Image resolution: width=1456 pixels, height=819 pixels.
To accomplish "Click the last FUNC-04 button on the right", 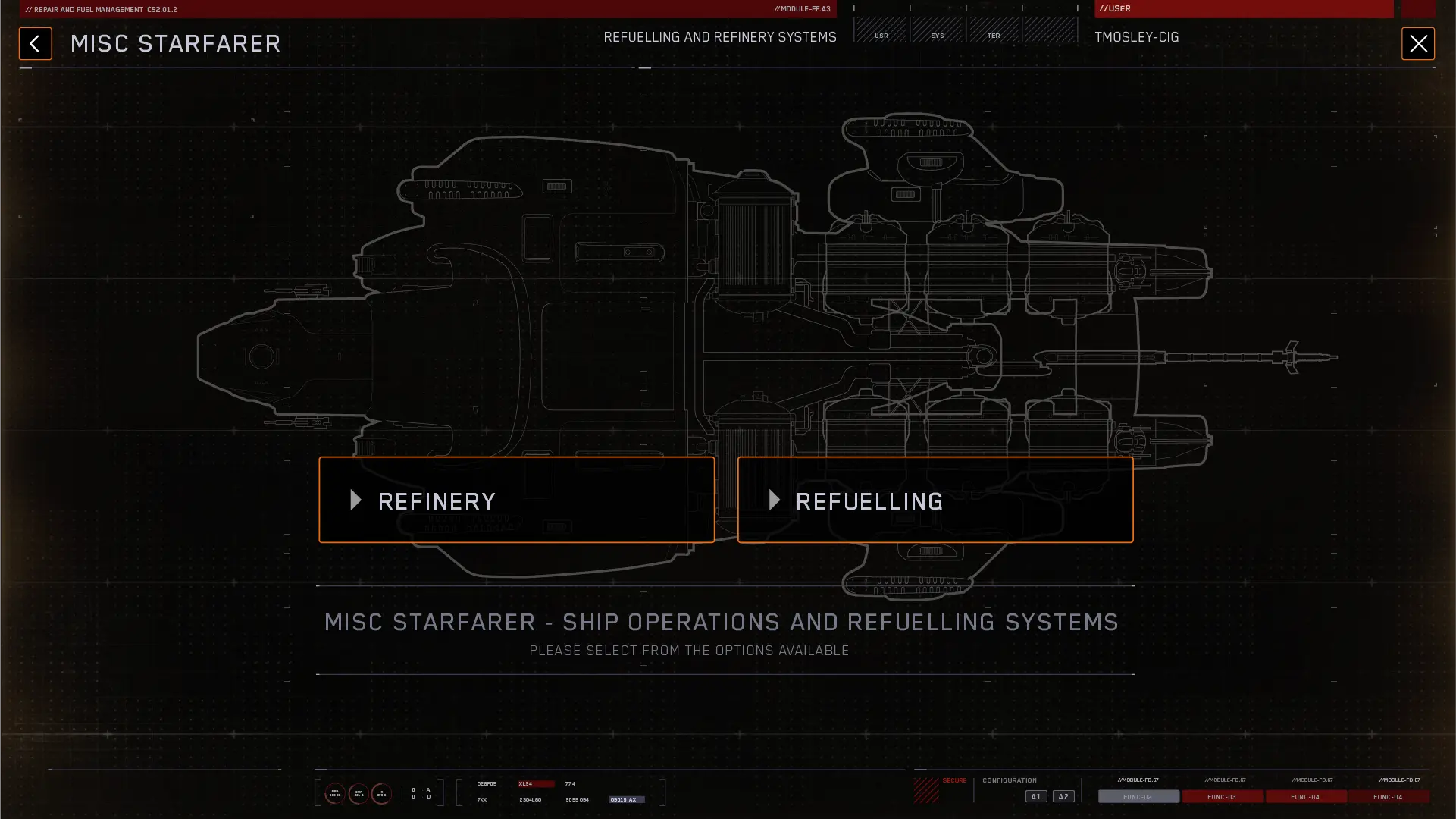I will (x=1389, y=796).
